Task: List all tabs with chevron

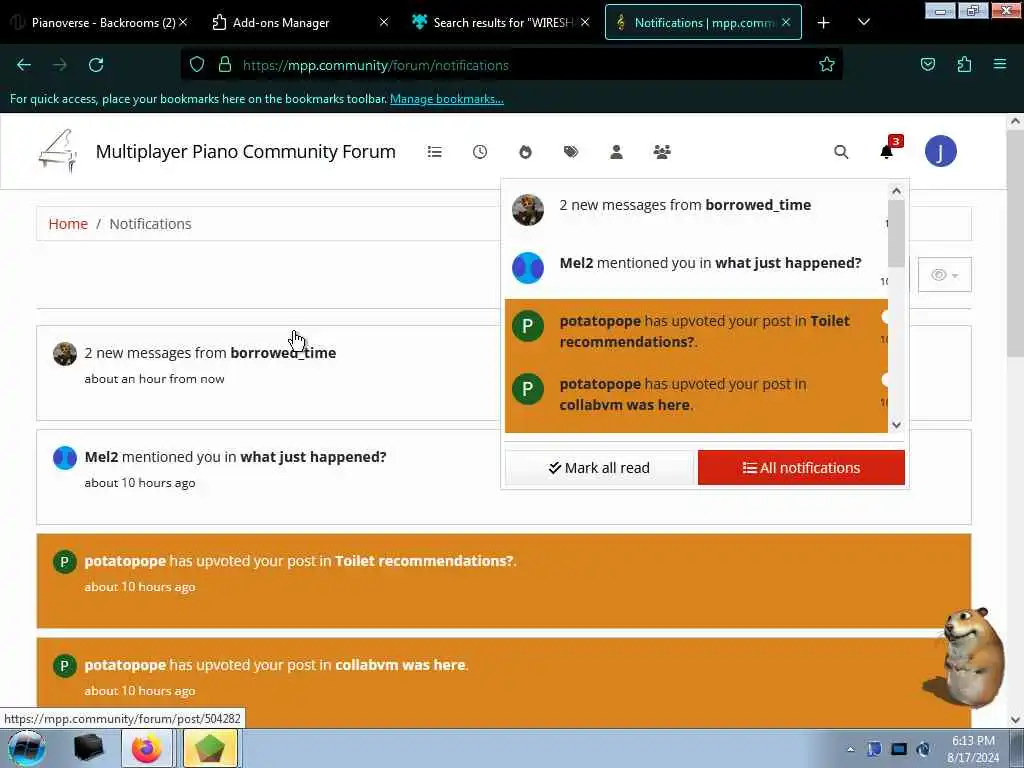Action: [x=863, y=23]
